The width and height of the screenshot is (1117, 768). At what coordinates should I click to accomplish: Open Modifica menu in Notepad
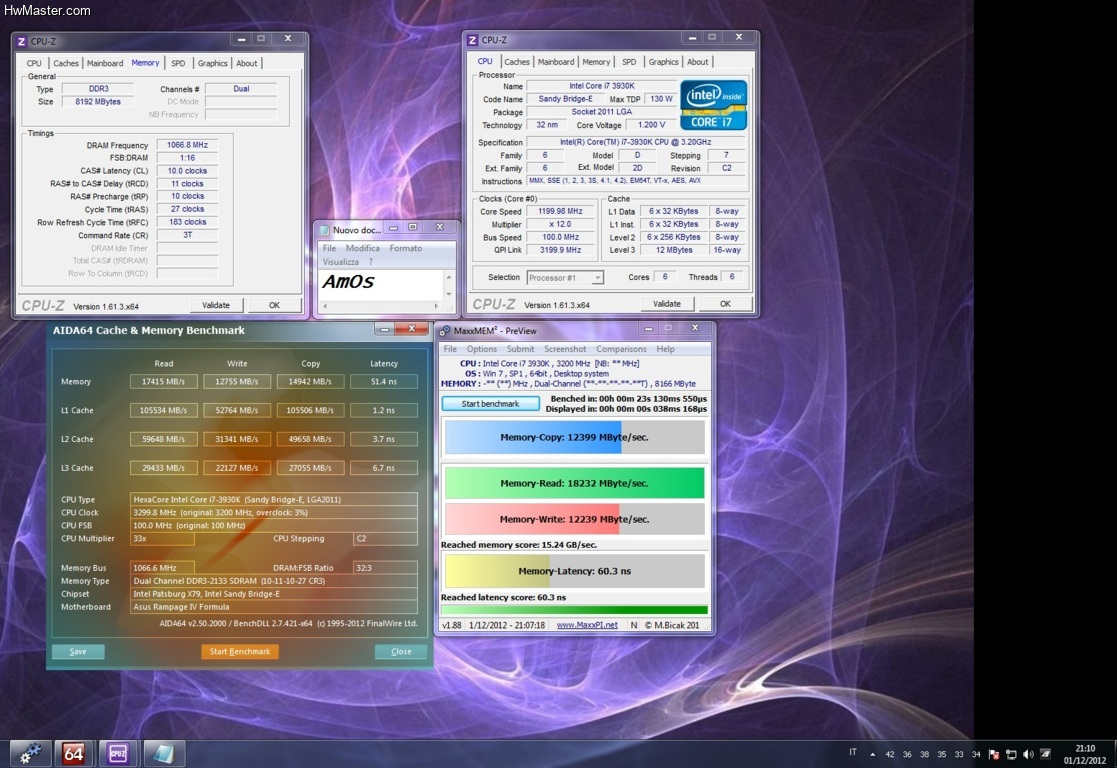(363, 248)
